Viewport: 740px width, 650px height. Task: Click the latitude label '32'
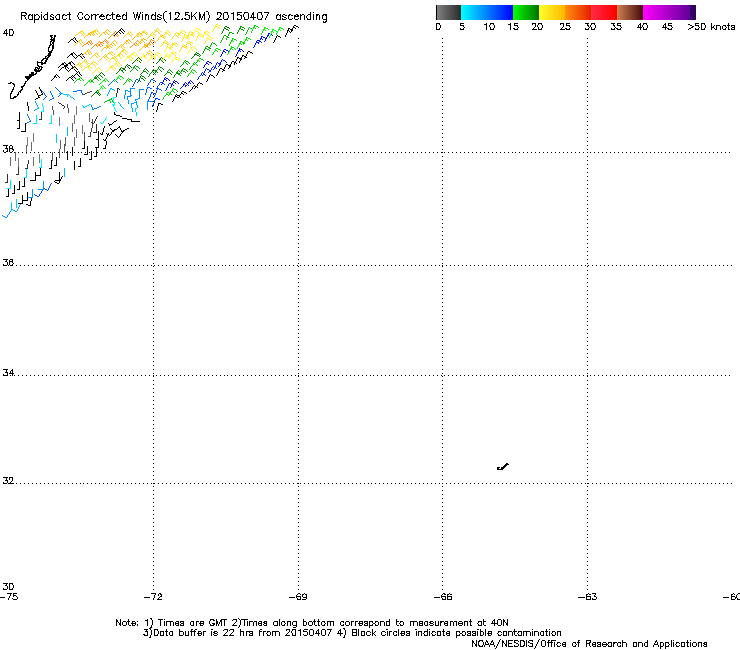tap(8, 481)
